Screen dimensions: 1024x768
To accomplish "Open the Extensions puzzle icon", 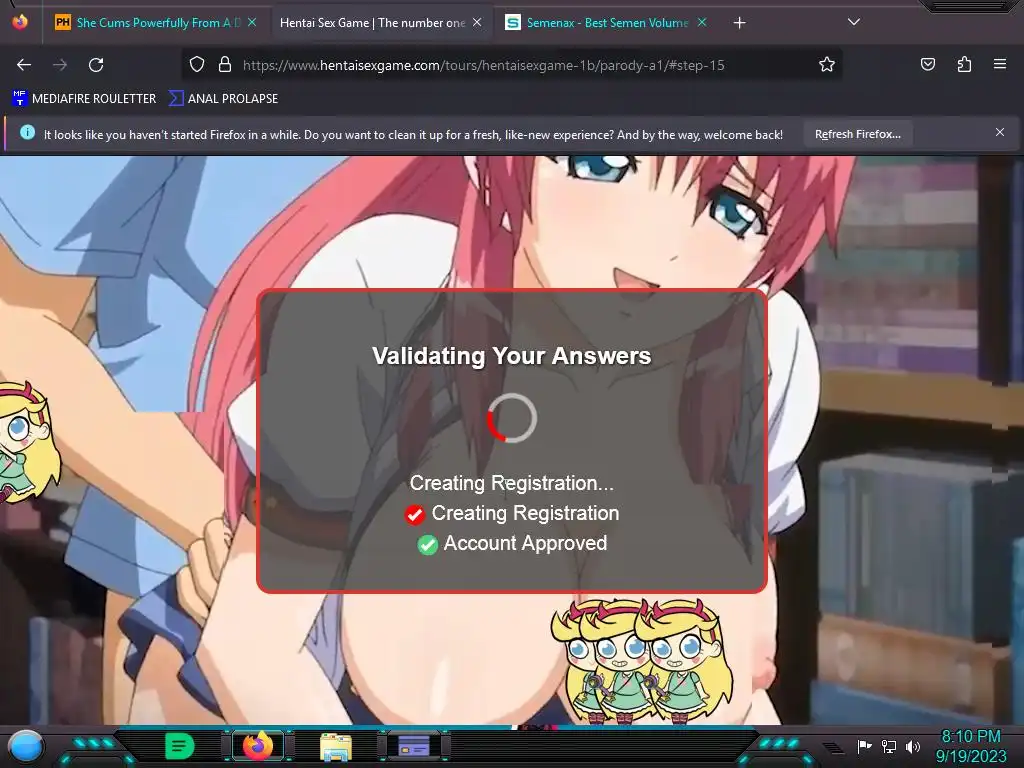I will [964, 65].
